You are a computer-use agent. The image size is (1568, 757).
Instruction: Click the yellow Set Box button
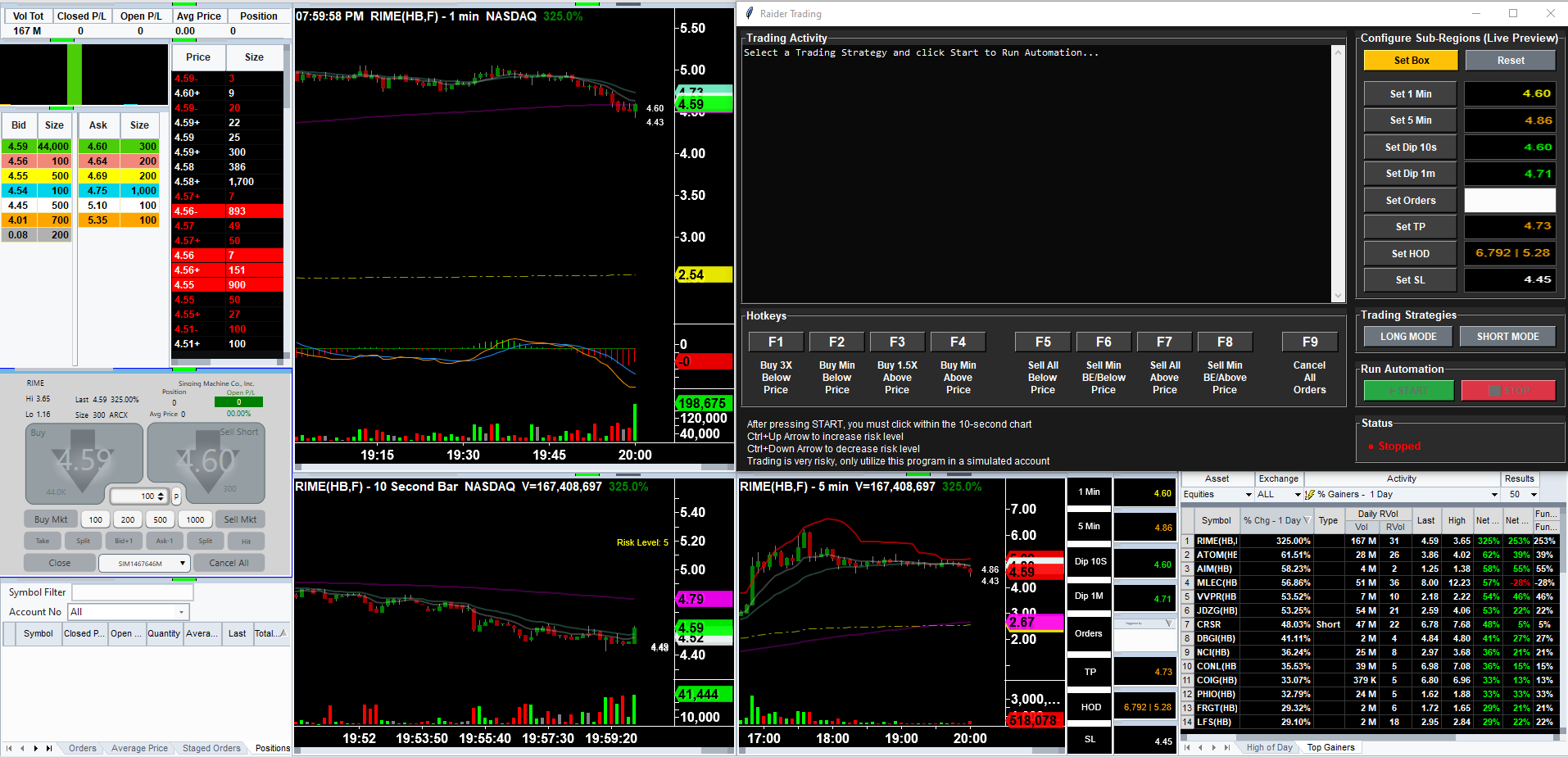(1411, 61)
